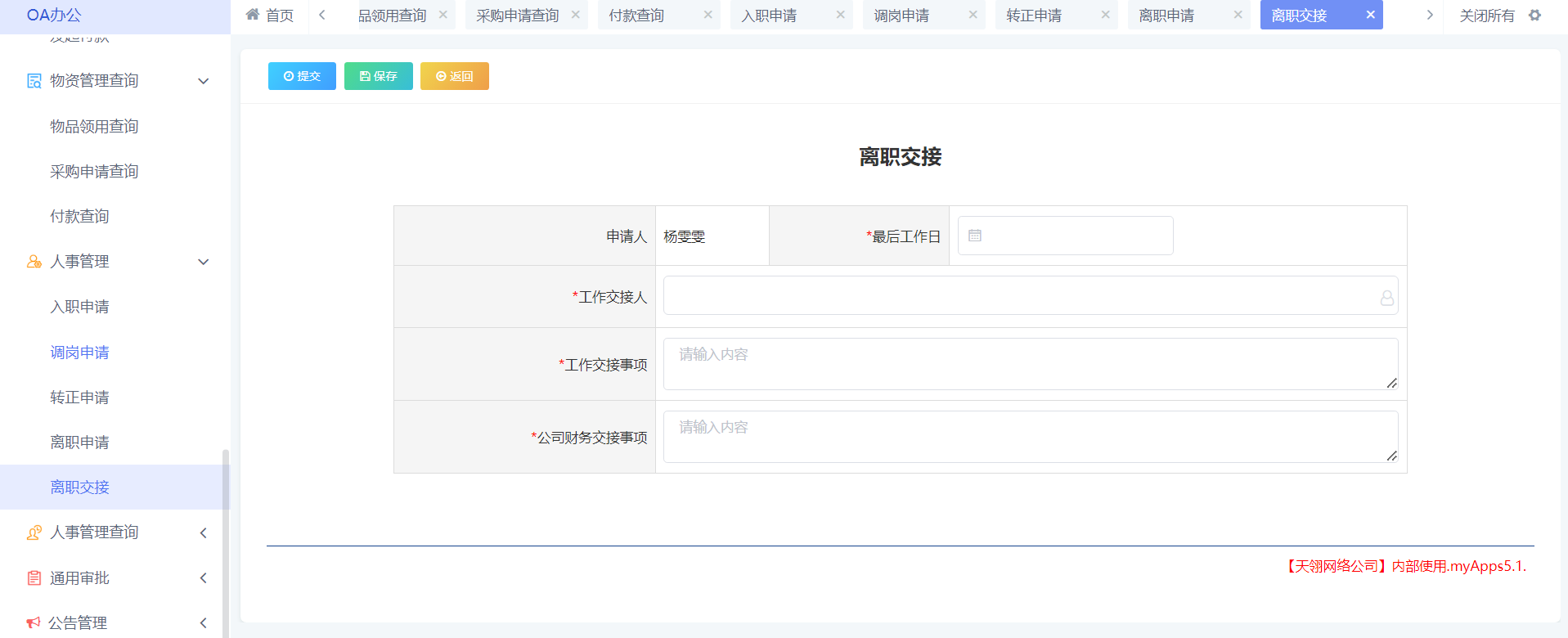Click the person icon in 工作交接人 field
This screenshot has height=638, width=1568.
(x=1386, y=298)
